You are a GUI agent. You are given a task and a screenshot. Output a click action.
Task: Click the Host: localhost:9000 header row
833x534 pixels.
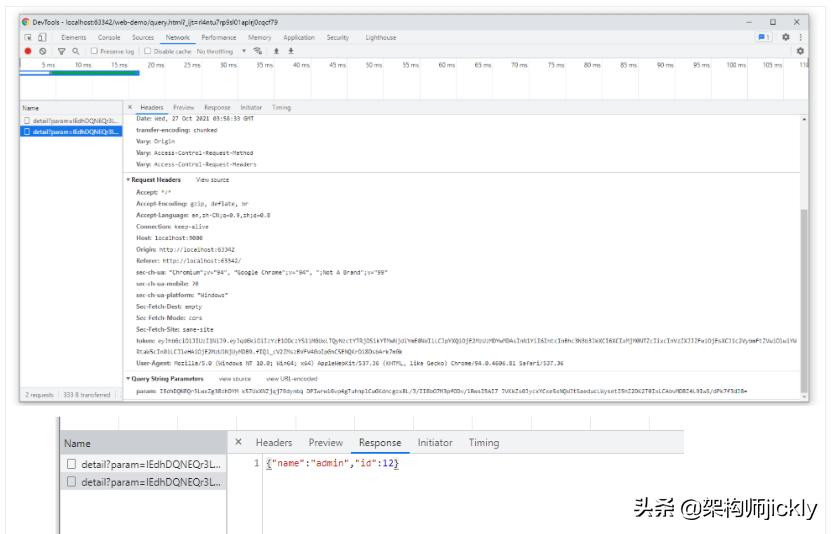tap(169, 238)
